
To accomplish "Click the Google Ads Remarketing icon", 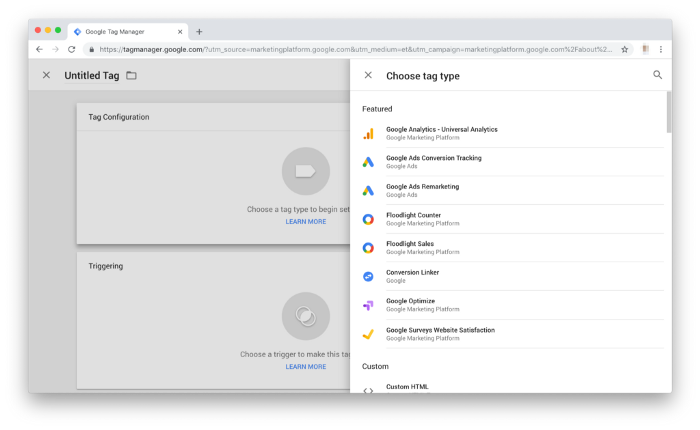I will [368, 191].
